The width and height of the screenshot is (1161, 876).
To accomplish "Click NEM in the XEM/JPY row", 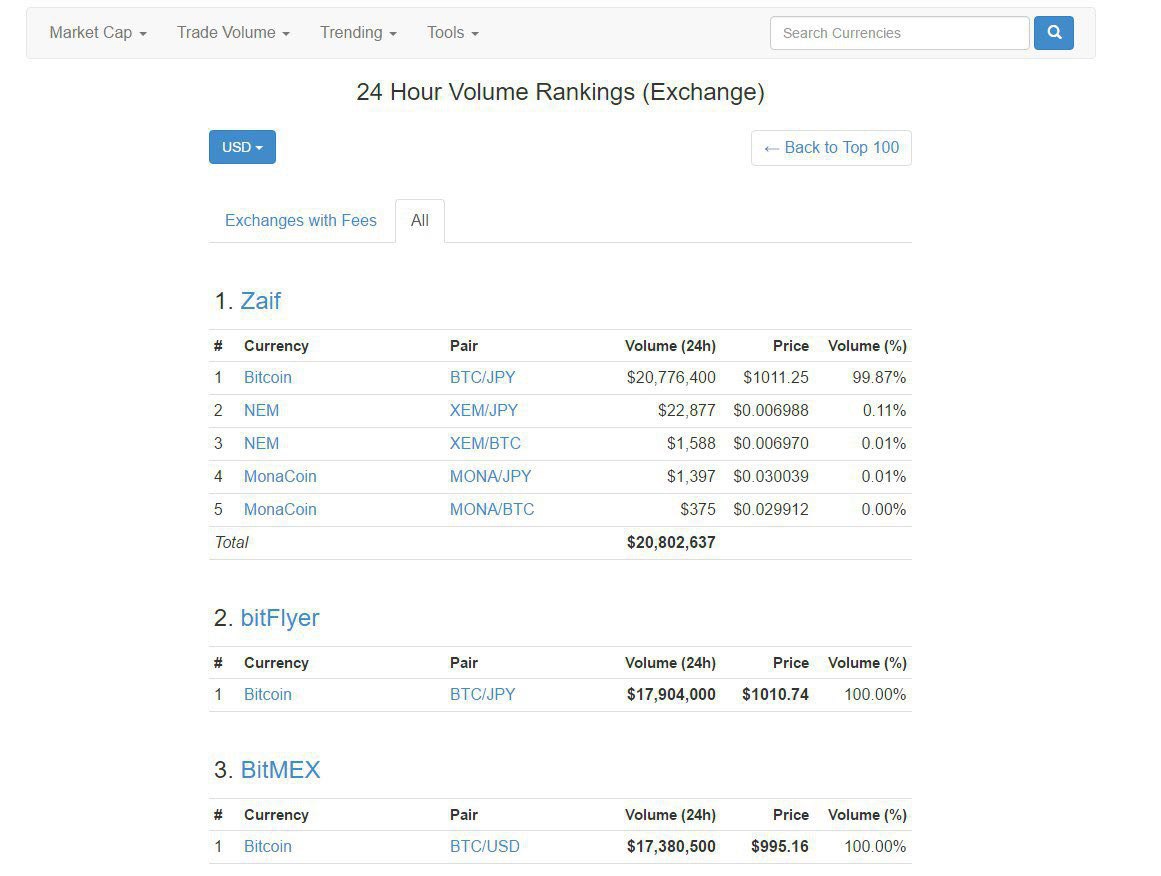I will pos(261,410).
